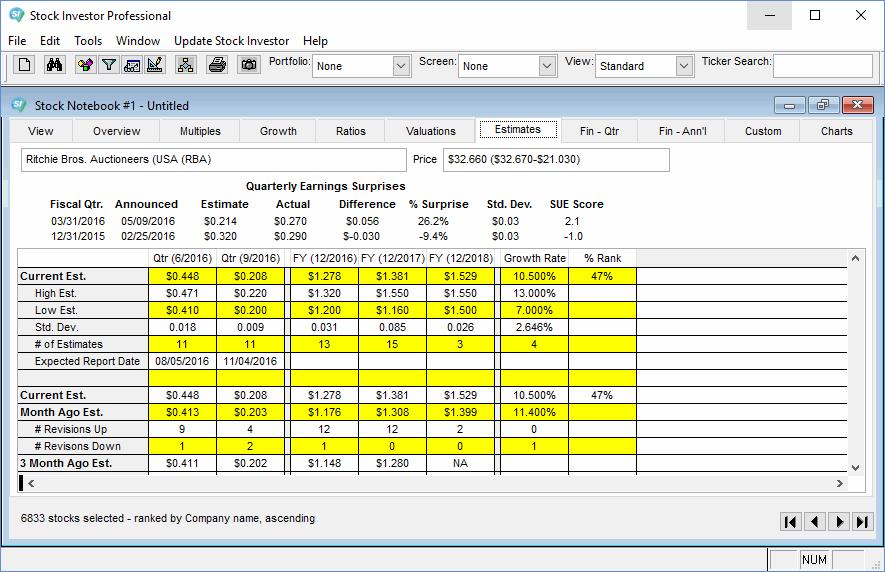Image resolution: width=885 pixels, height=572 pixels.
Task: Select the Month Ago Est. row label
Action: (83, 412)
